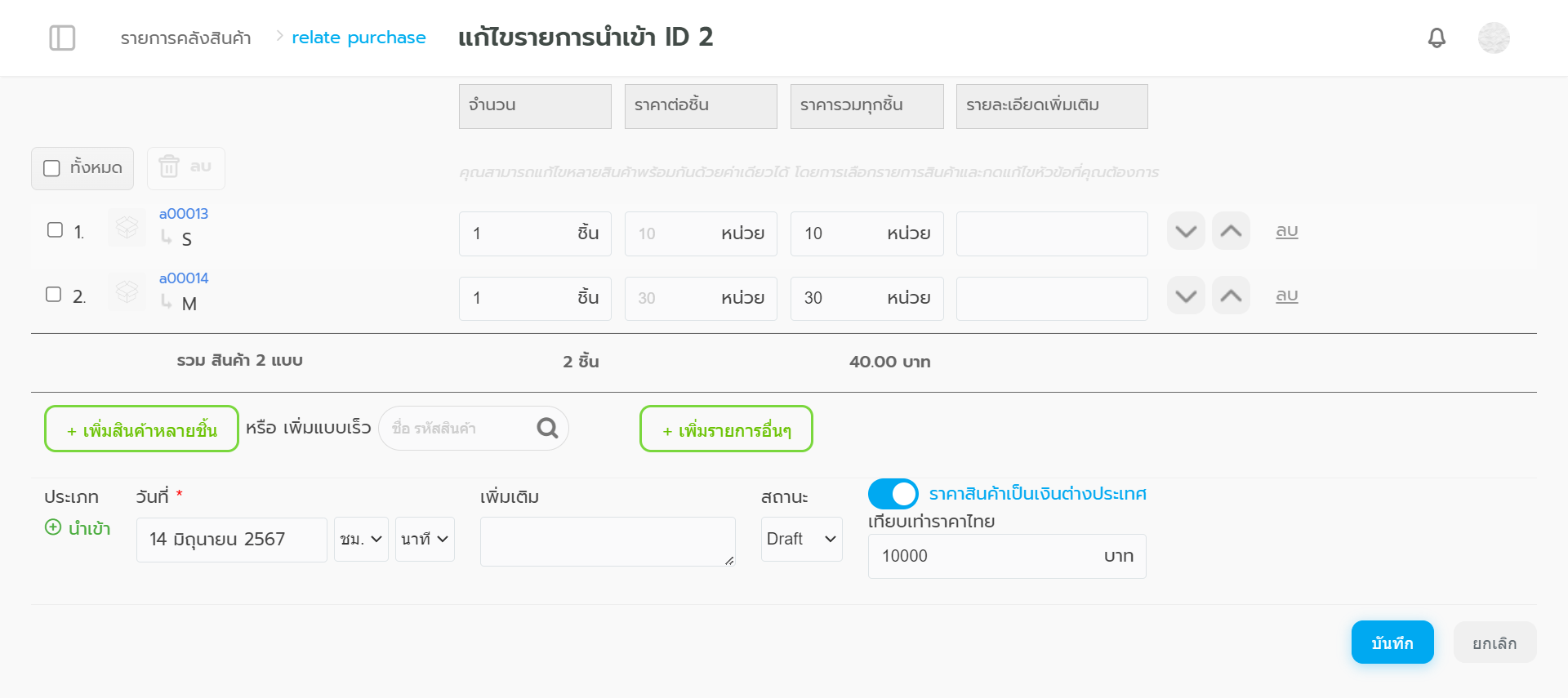Expand the minute (นาที) dropdown
The width and height of the screenshot is (1568, 698).
(425, 539)
